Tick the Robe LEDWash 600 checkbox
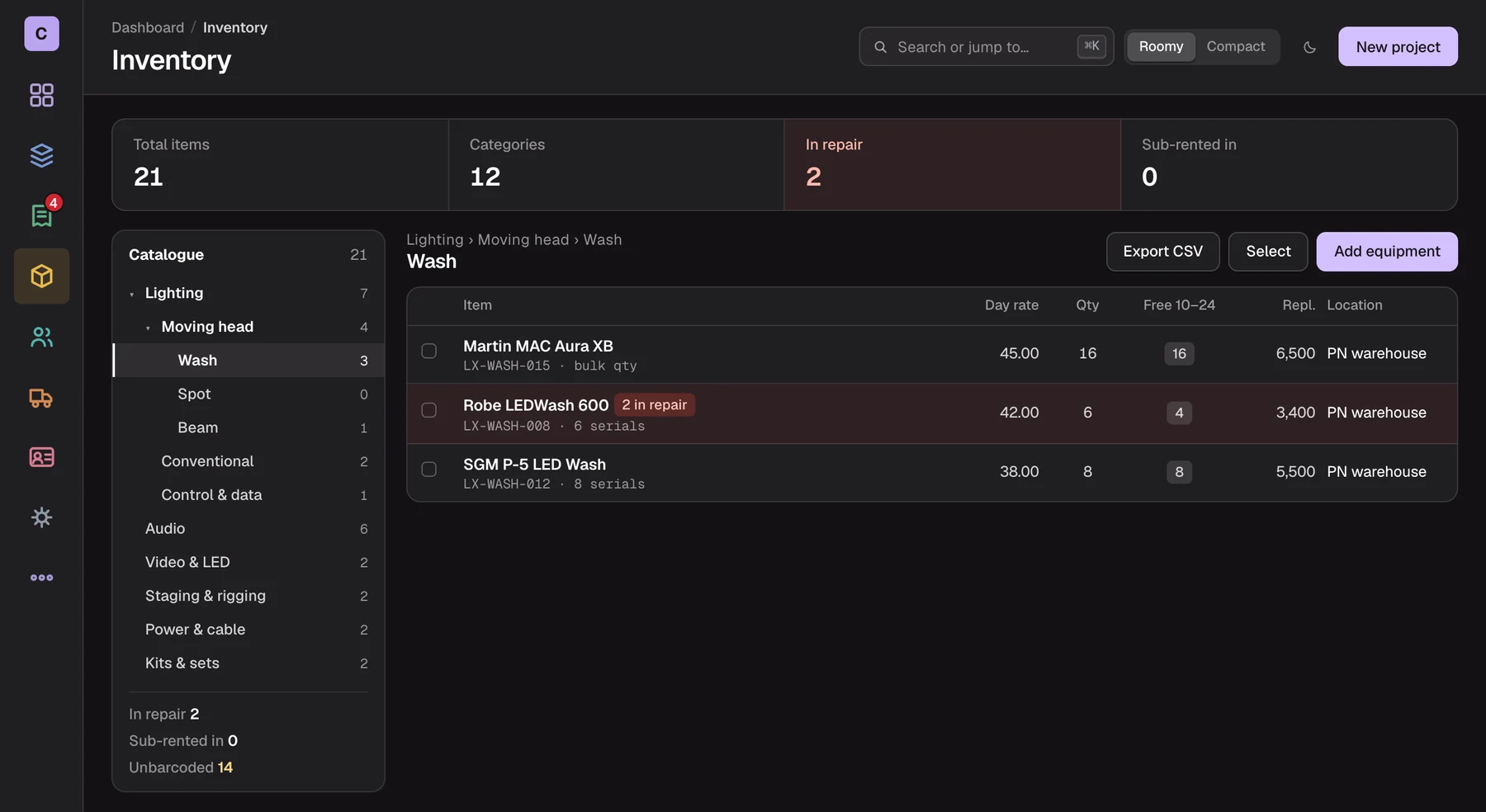The image size is (1486, 812). coord(429,410)
